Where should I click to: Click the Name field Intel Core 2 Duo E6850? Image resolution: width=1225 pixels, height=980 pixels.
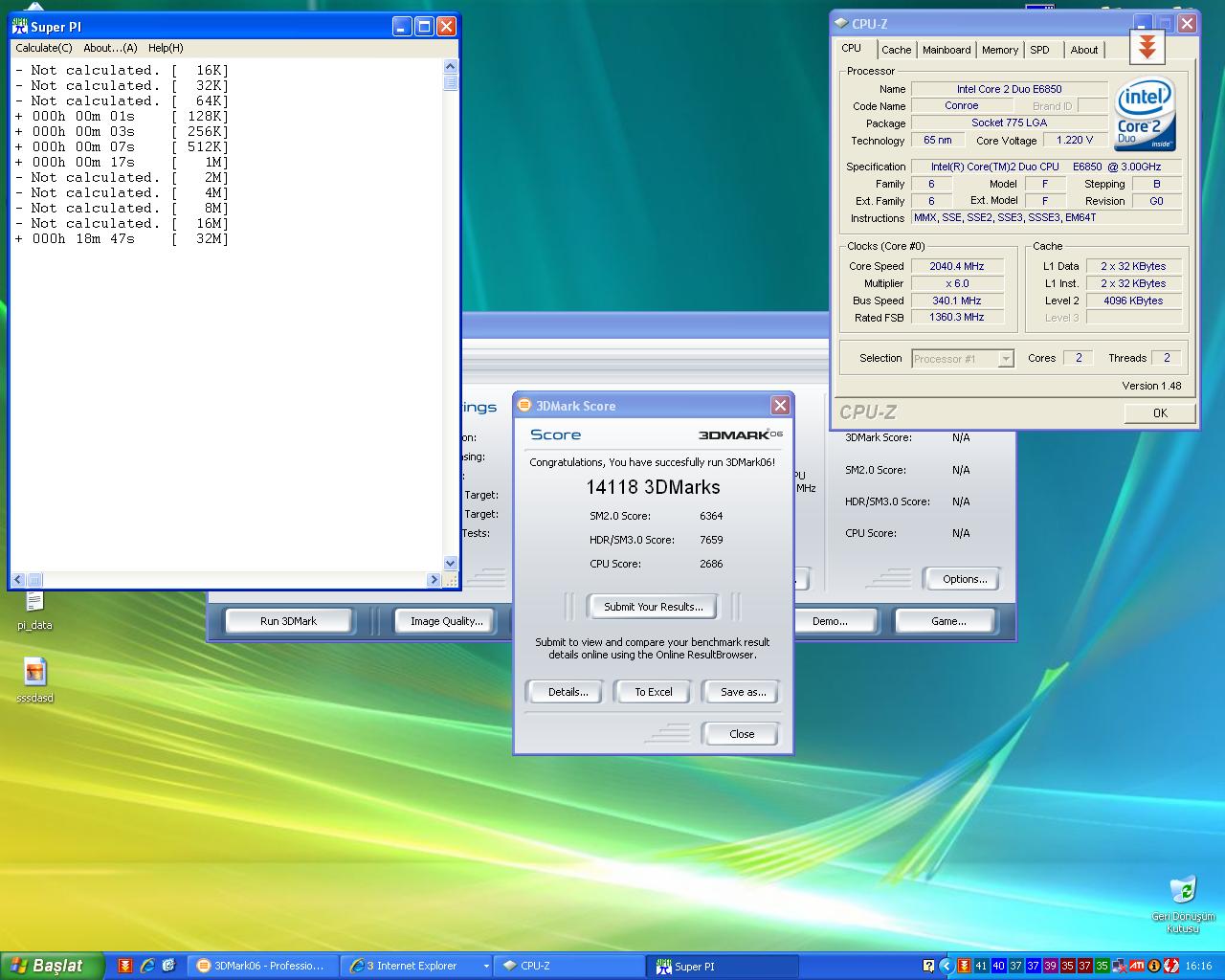tap(1009, 89)
